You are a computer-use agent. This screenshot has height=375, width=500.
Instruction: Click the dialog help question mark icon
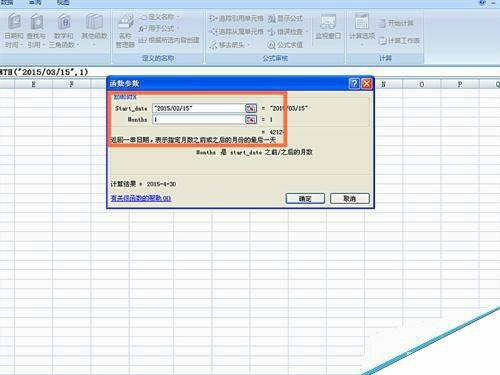click(x=354, y=83)
